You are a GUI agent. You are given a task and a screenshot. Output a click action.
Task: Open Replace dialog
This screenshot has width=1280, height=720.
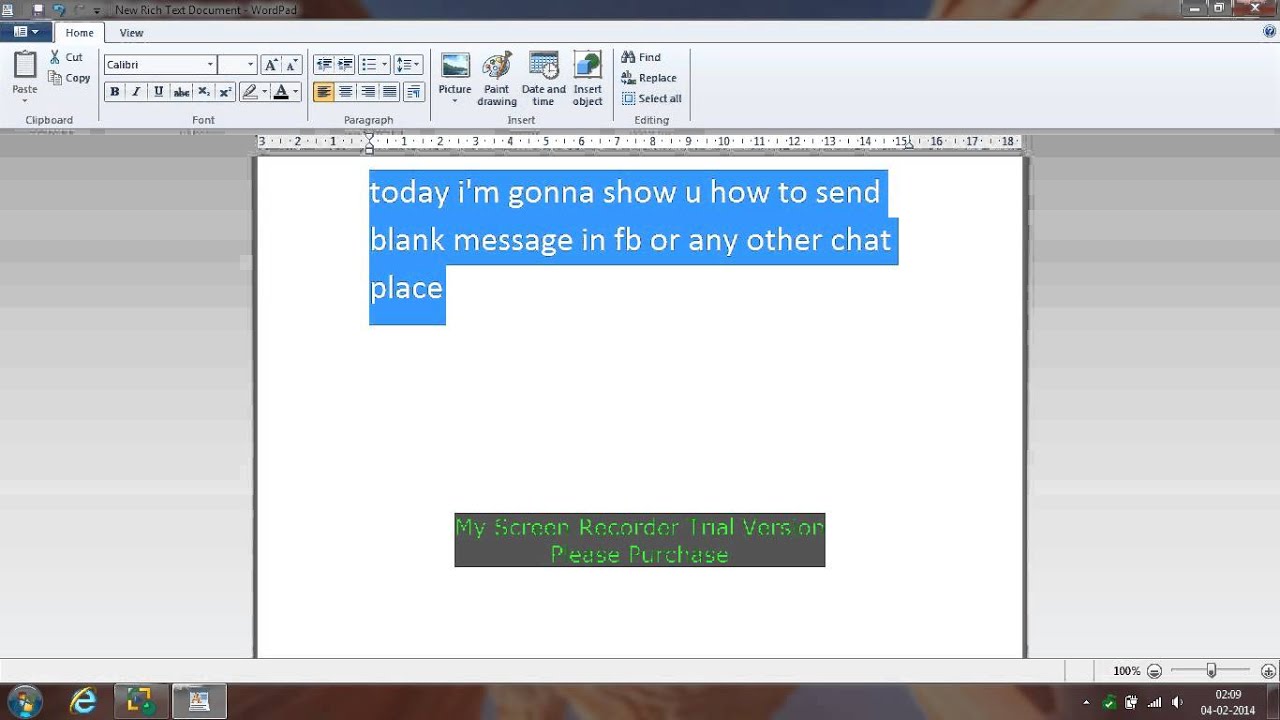(x=649, y=78)
